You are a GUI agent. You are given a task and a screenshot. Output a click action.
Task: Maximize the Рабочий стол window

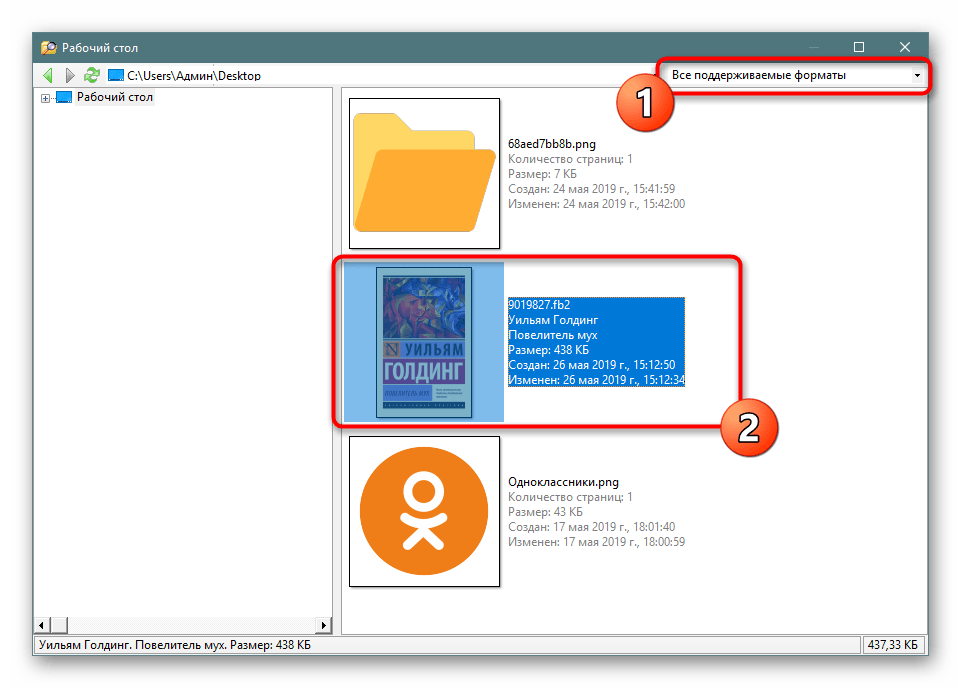(859, 47)
